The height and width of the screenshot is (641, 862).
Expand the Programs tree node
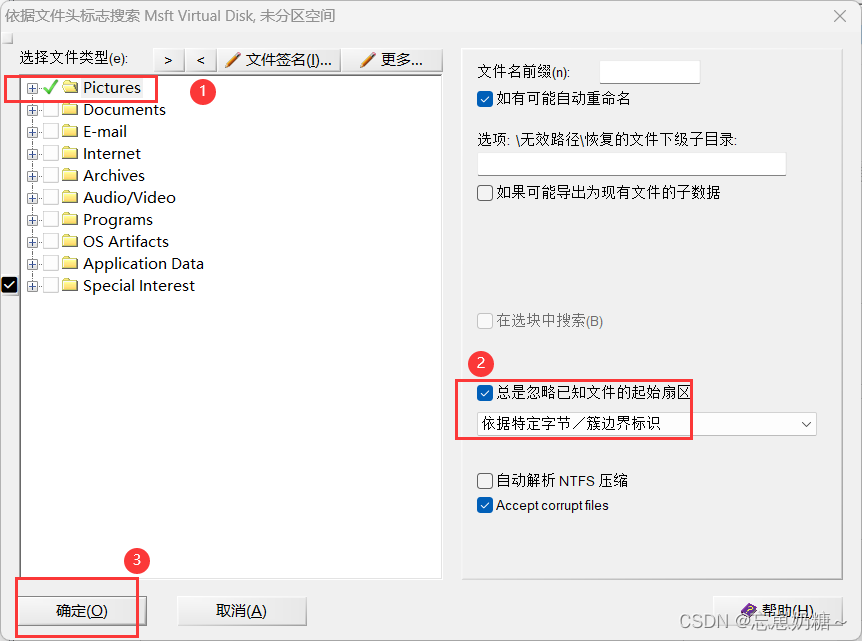32,220
